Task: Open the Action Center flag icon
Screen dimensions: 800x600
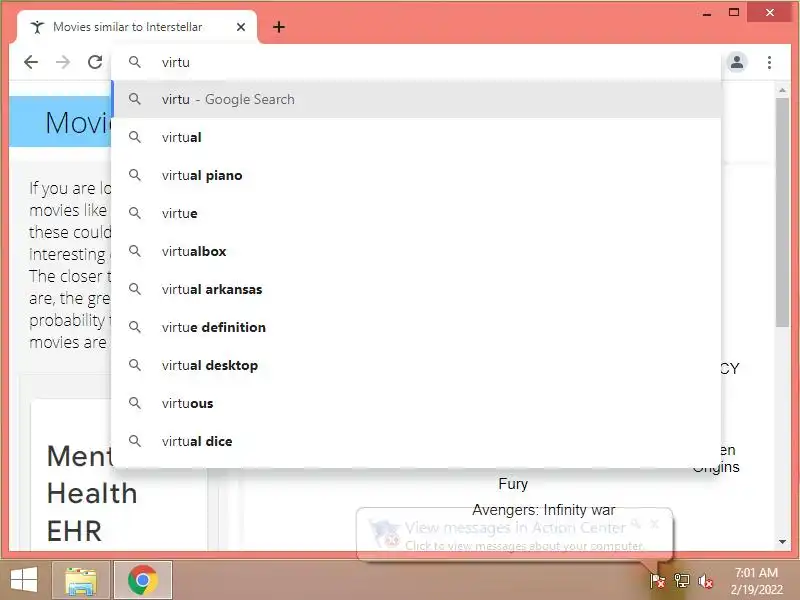Action: (x=657, y=581)
